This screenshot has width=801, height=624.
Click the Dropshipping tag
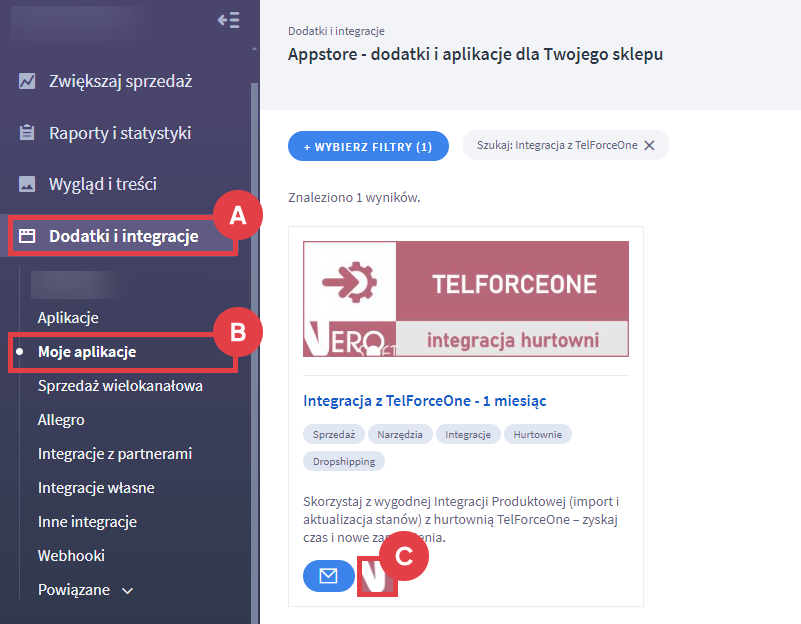click(344, 462)
